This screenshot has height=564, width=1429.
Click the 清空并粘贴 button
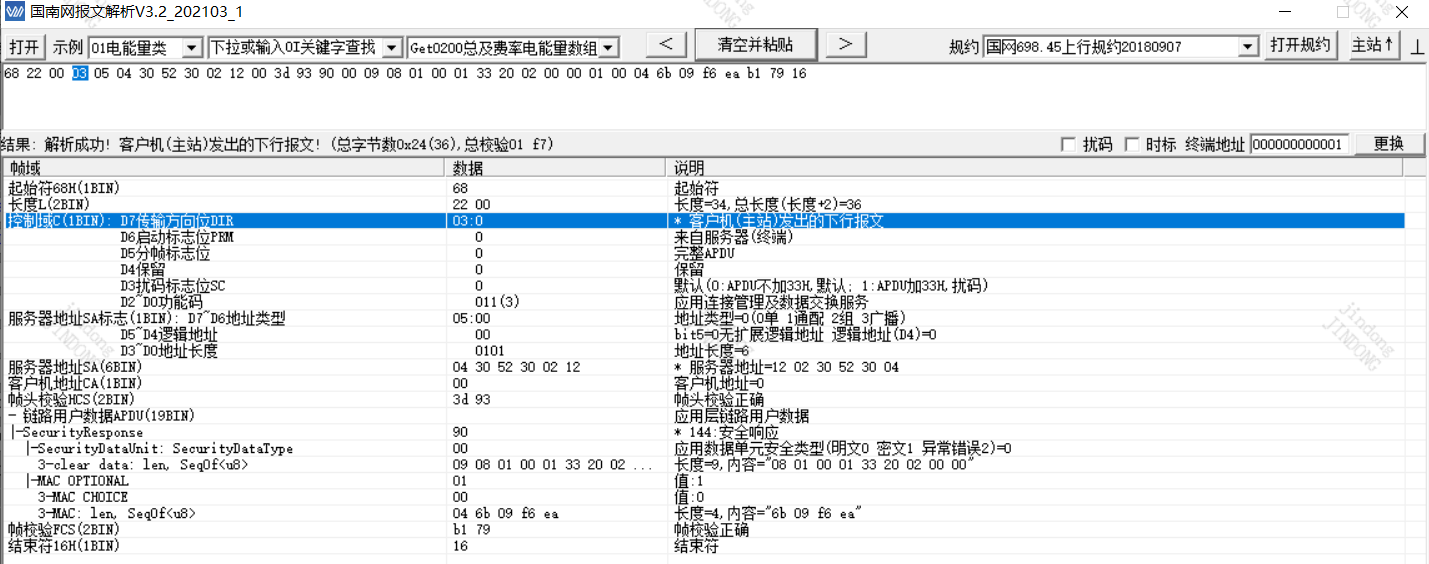click(x=755, y=45)
